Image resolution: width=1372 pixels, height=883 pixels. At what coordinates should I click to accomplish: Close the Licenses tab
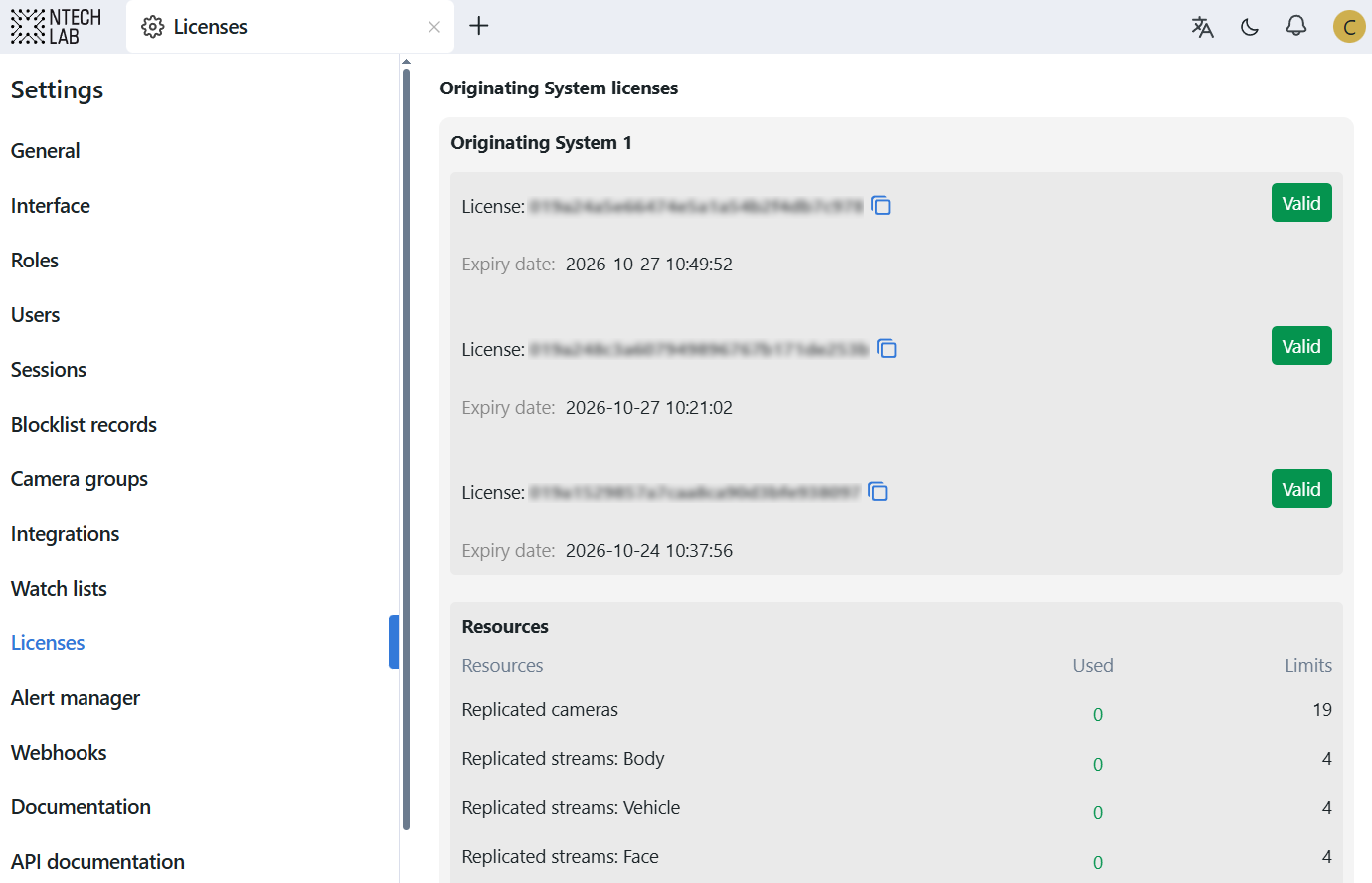[434, 27]
